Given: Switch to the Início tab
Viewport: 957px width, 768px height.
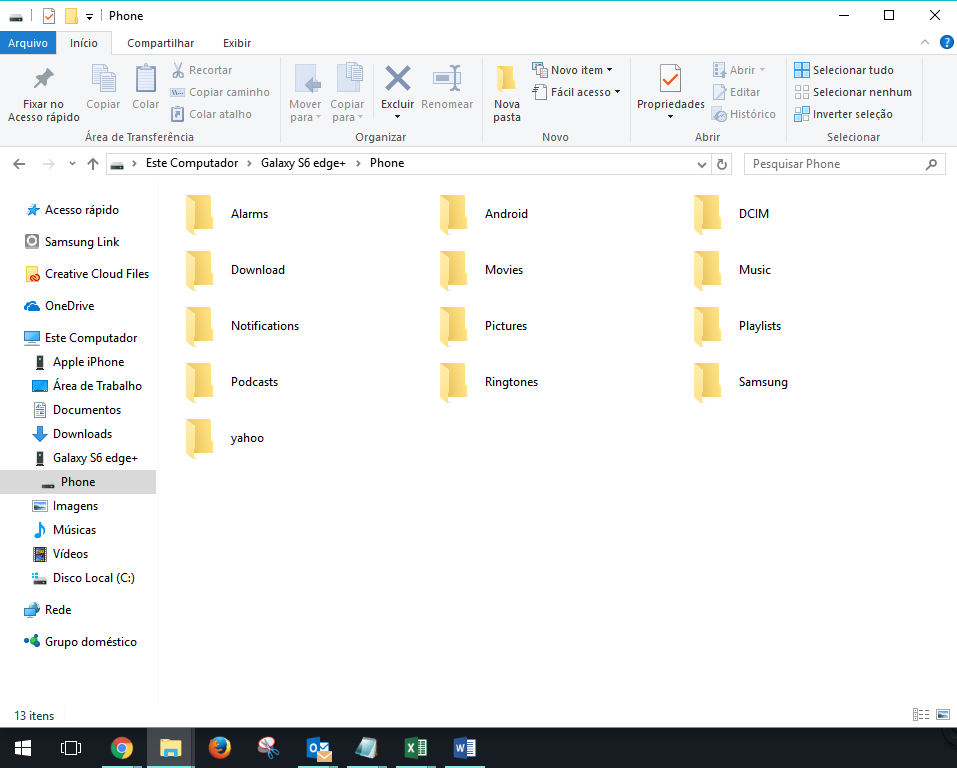Looking at the screenshot, I should click(84, 43).
